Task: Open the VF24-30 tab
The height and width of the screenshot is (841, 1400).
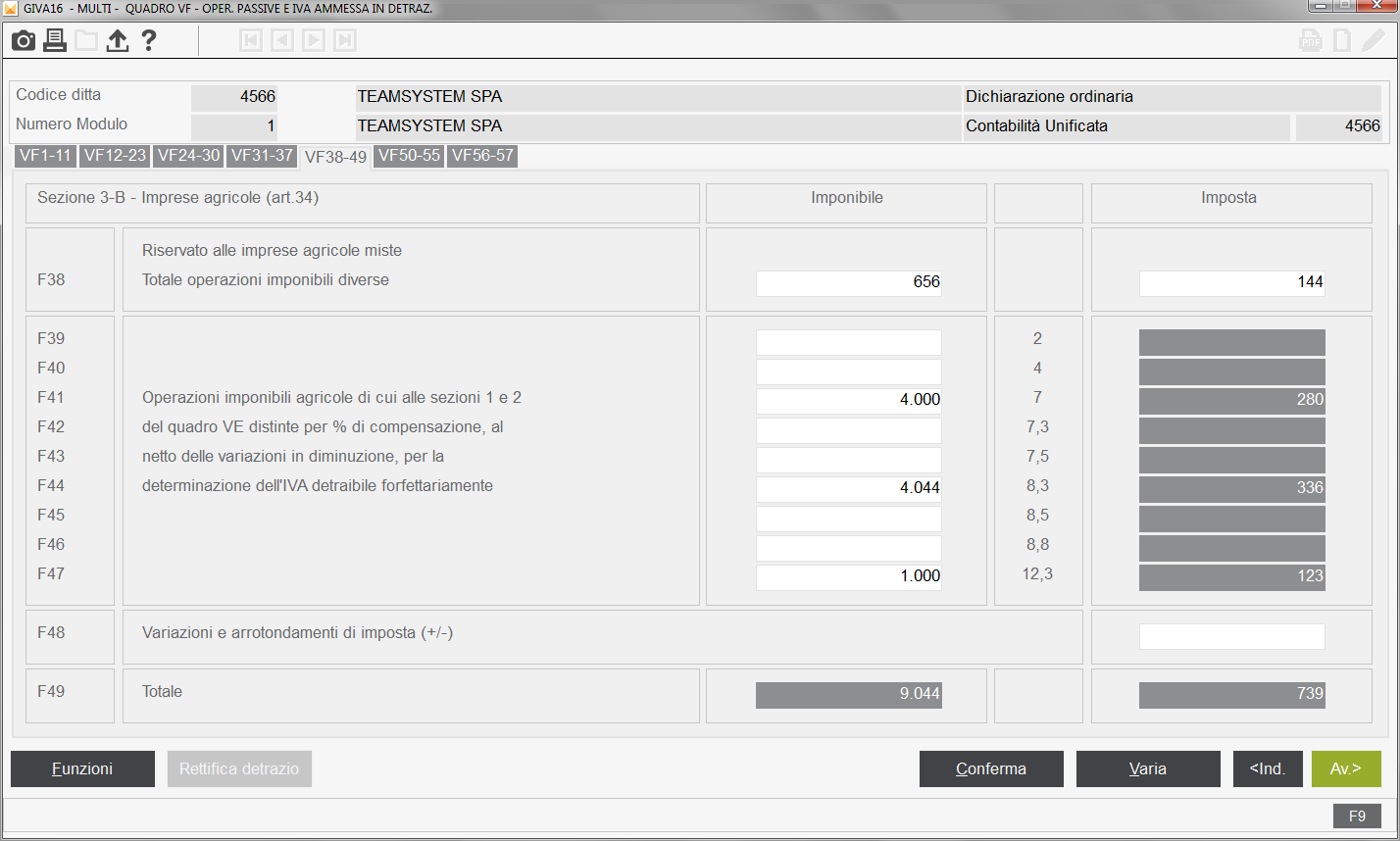Action: click(x=188, y=156)
